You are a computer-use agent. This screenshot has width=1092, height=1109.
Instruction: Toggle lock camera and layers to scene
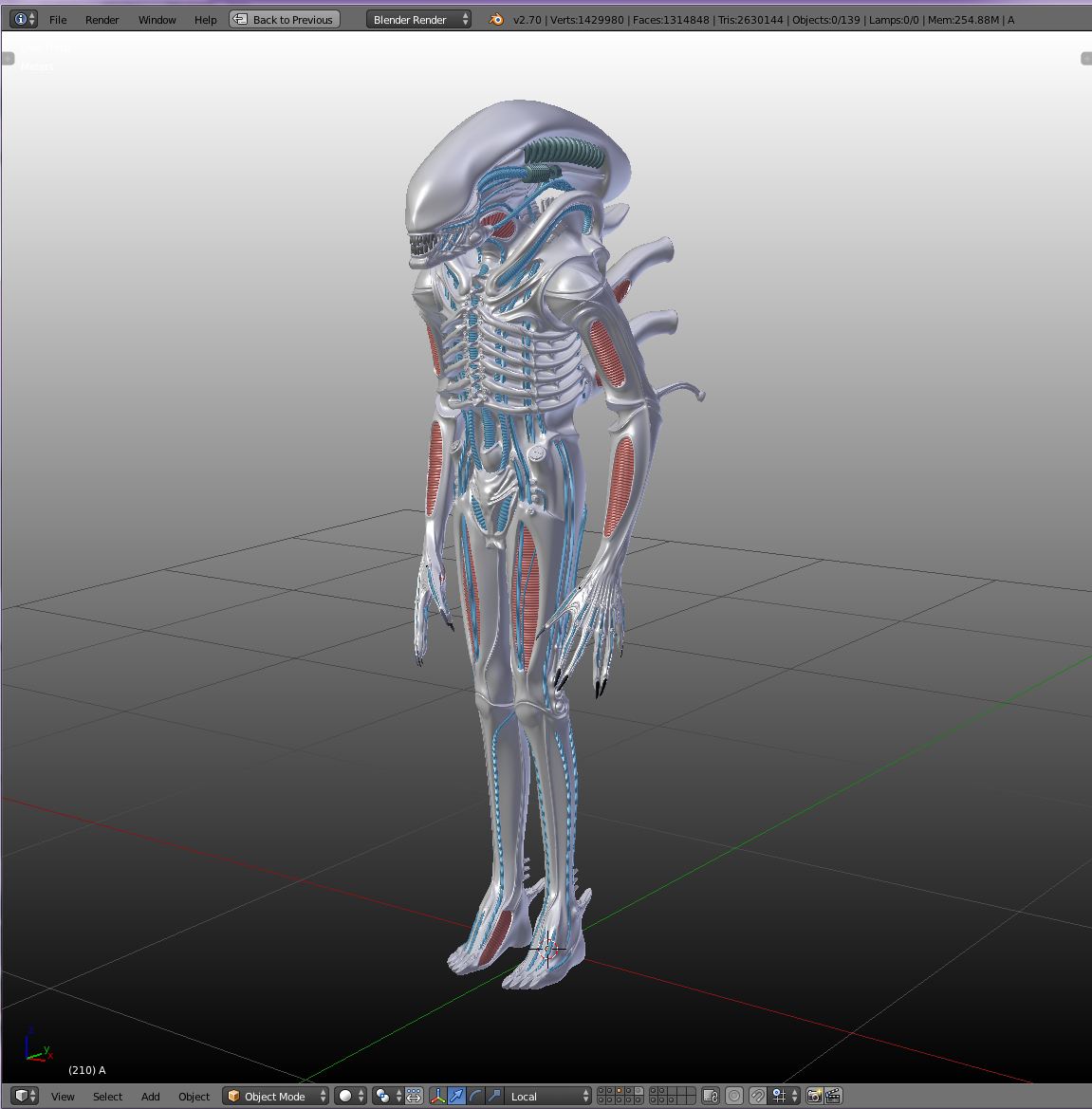[x=711, y=1096]
